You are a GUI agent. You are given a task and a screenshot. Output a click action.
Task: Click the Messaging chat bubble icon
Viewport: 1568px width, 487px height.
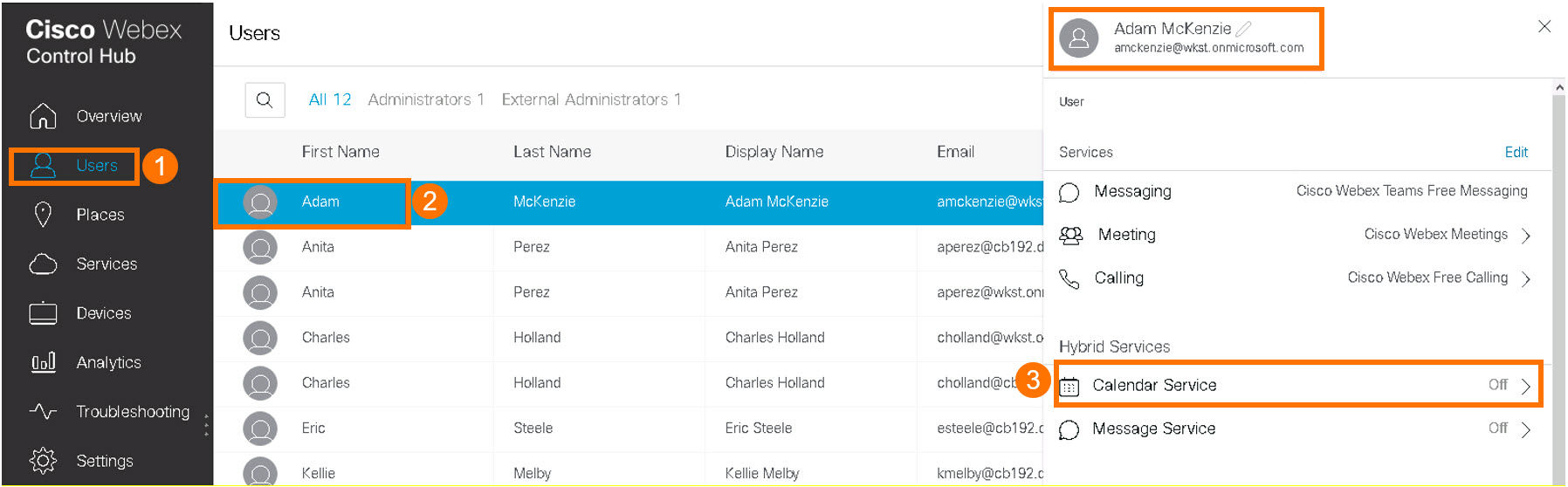point(1069,192)
